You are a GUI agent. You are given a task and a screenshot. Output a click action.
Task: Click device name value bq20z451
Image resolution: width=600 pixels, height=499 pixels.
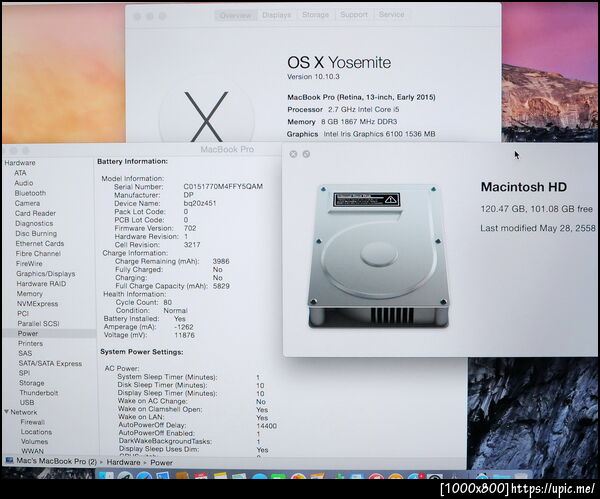pos(200,203)
